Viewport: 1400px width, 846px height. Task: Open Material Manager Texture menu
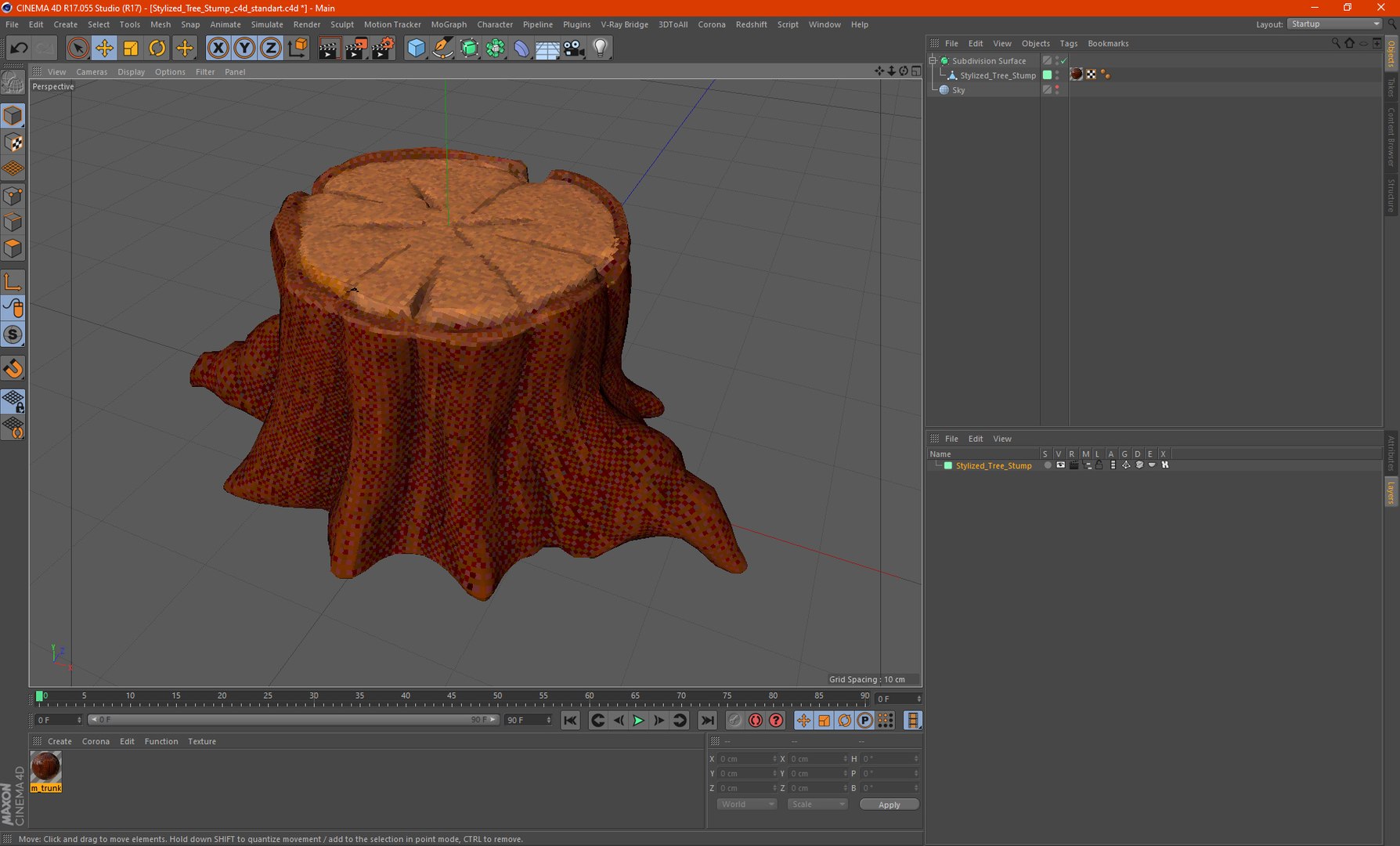tap(202, 742)
